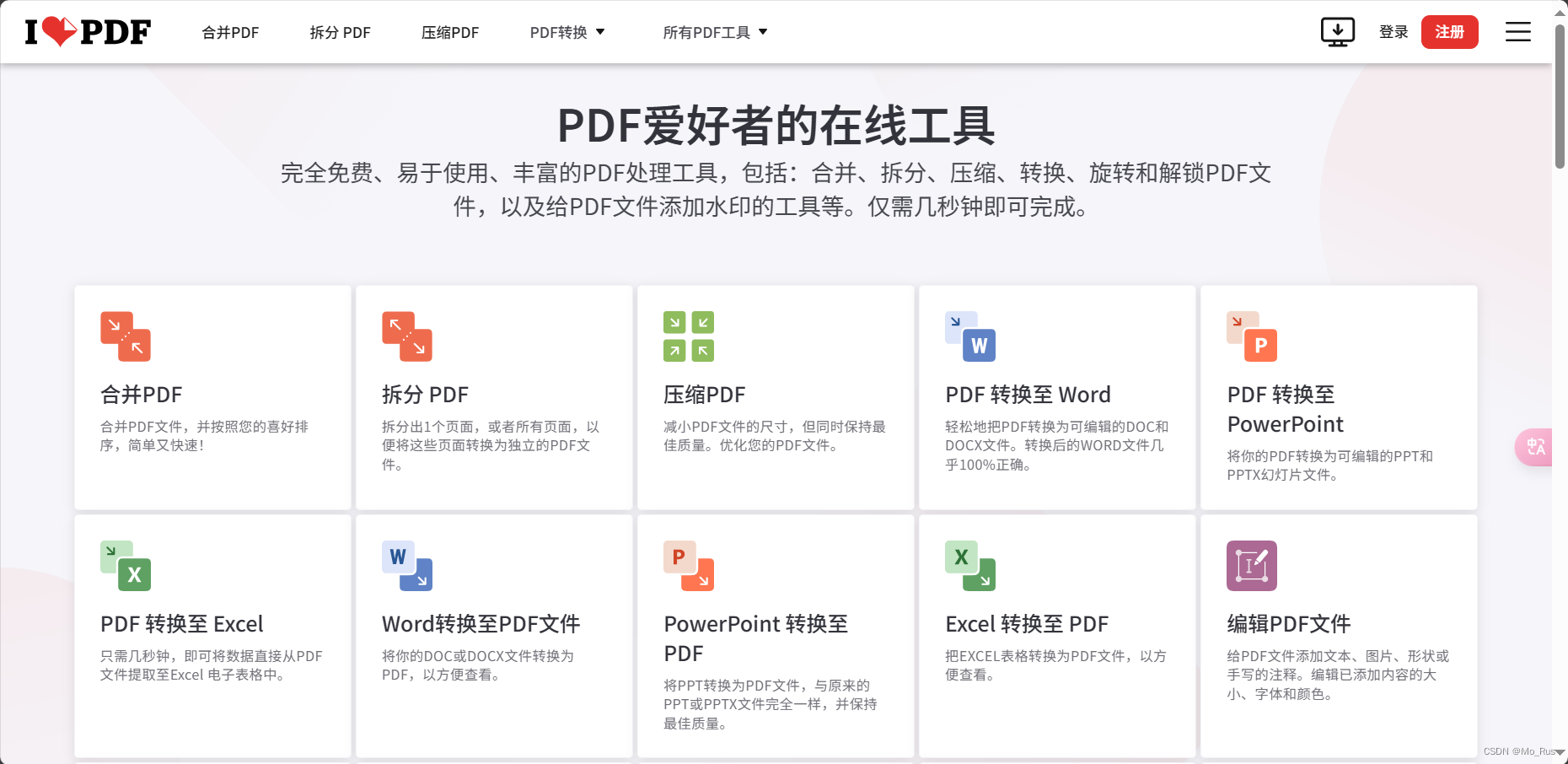
Task: Expand the PDF转换 dropdown menu
Action: [567, 32]
